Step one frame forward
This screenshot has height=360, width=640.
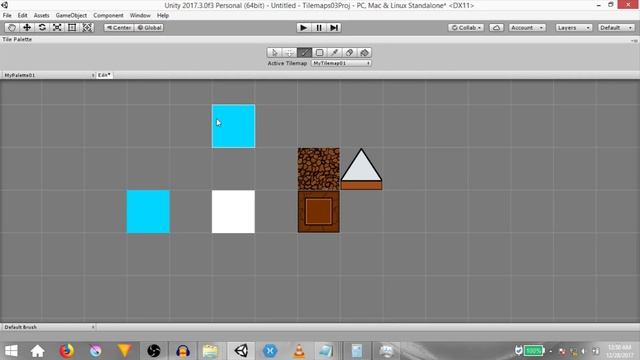(x=334, y=28)
